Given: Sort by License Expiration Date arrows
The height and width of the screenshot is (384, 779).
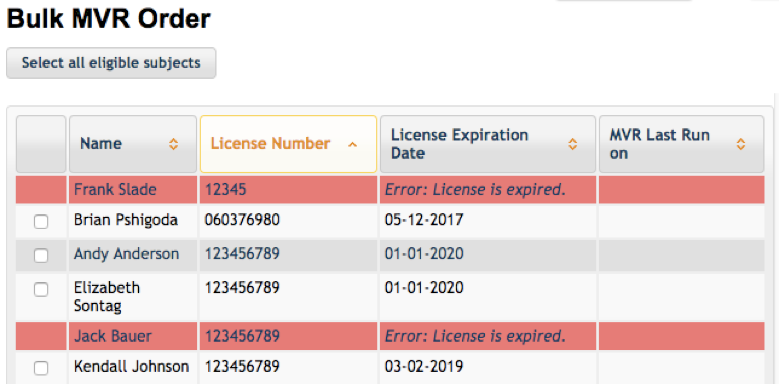Looking at the screenshot, I should [572, 144].
